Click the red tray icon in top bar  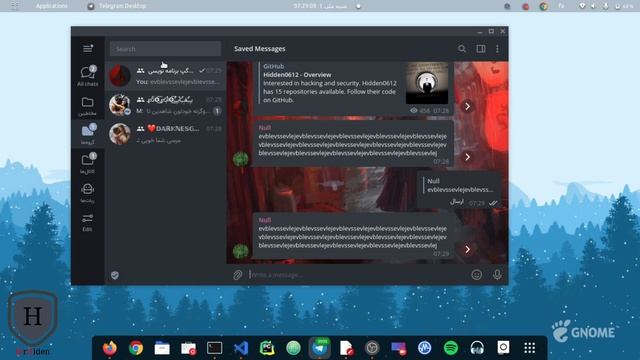(x=525, y=6)
